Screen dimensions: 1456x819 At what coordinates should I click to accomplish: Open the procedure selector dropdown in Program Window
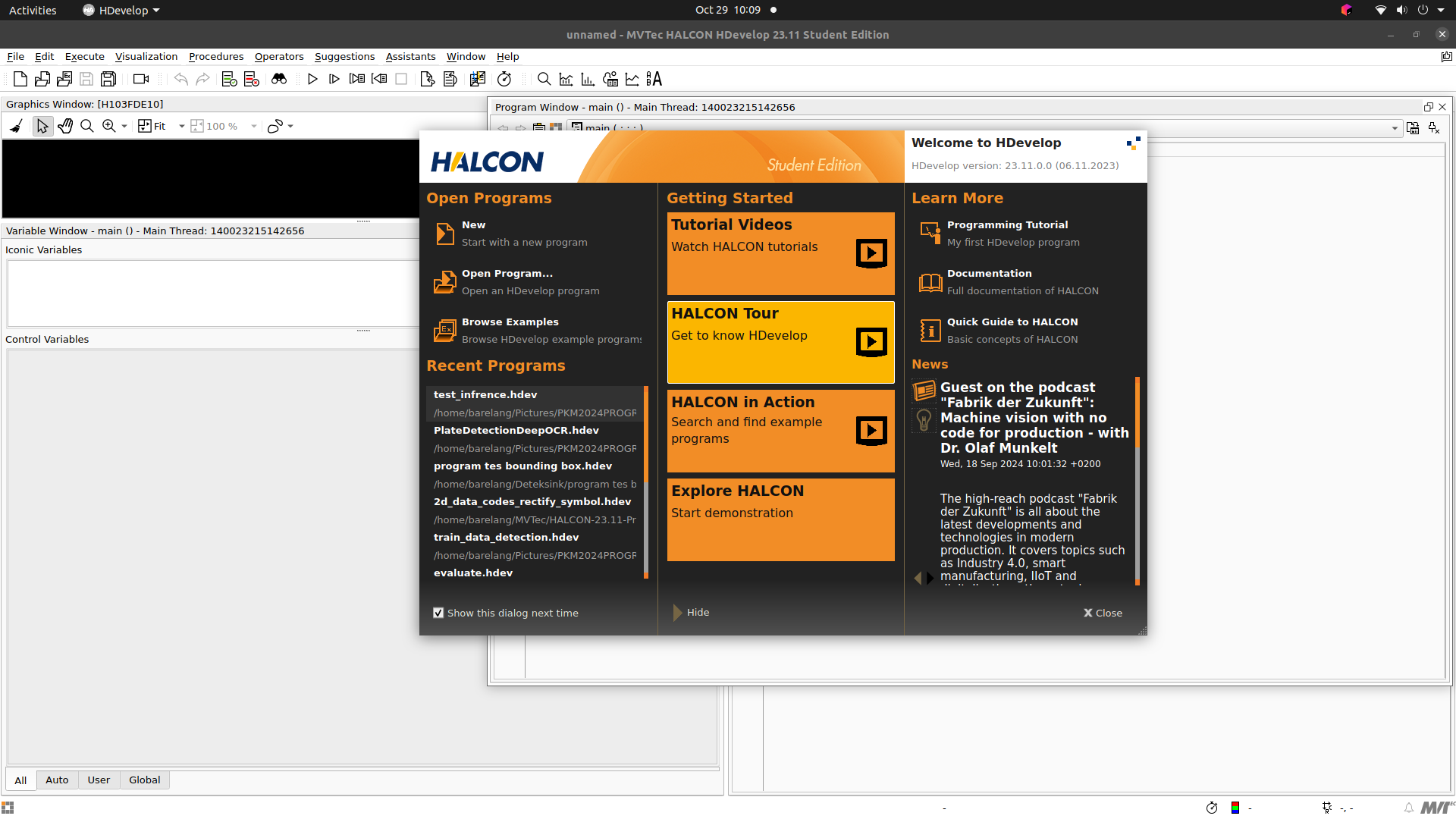pos(1395,128)
